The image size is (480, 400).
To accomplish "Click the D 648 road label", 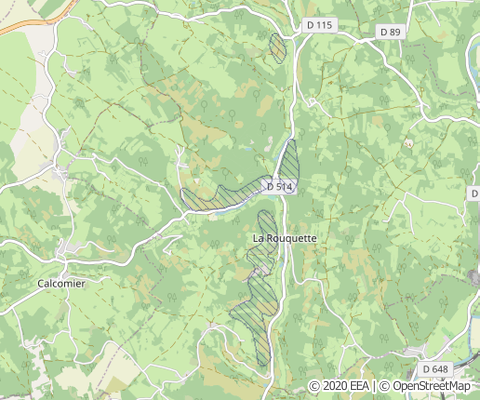I will (x=435, y=369).
